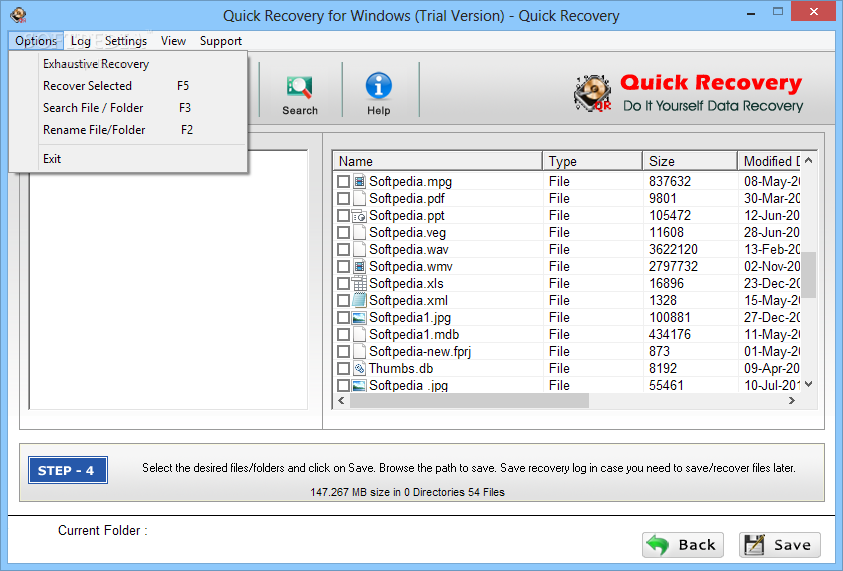Click the Current Folder label
843x571 pixels.
pyautogui.click(x=103, y=531)
